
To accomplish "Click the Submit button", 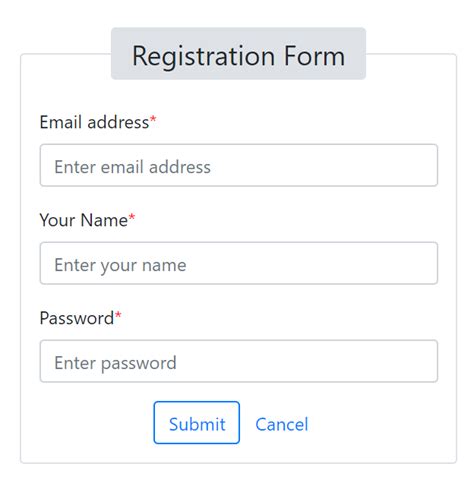I will point(197,422).
